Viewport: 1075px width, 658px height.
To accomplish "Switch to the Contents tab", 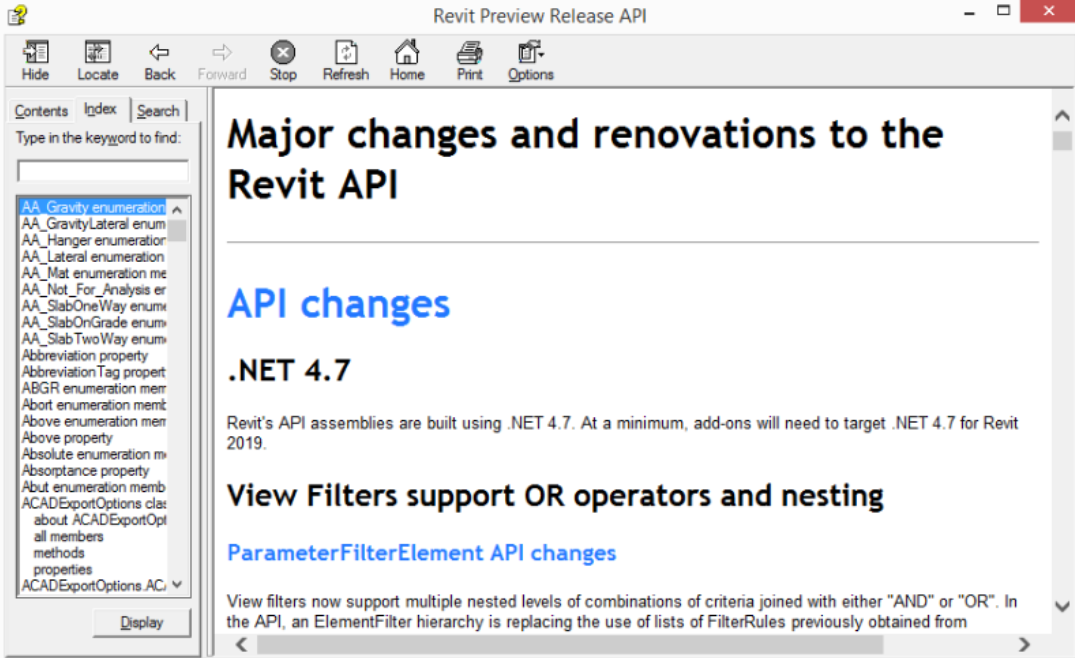I will coord(41,110).
